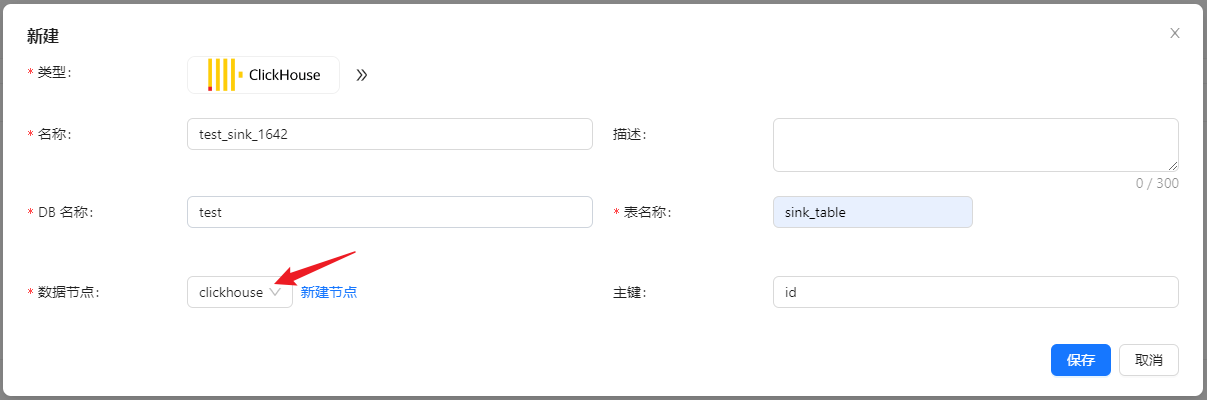Image resolution: width=1207 pixels, height=400 pixels.
Task: Select the ClickHouse type card
Action: tap(263, 75)
